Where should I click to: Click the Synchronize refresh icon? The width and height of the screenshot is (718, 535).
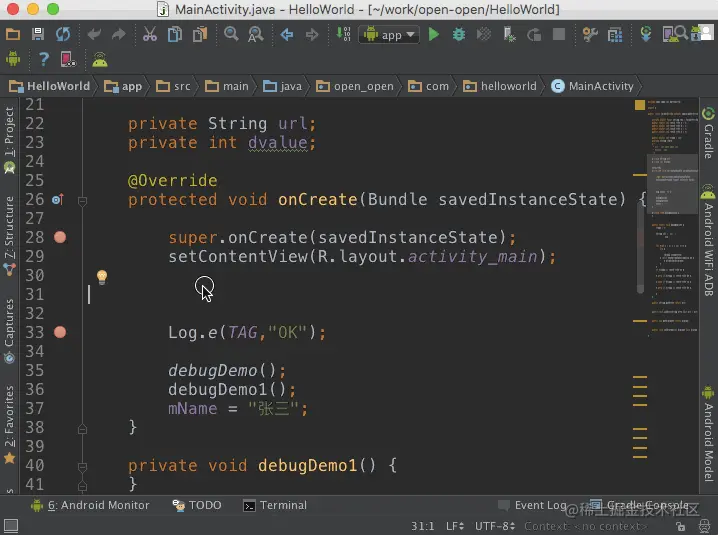click(63, 34)
